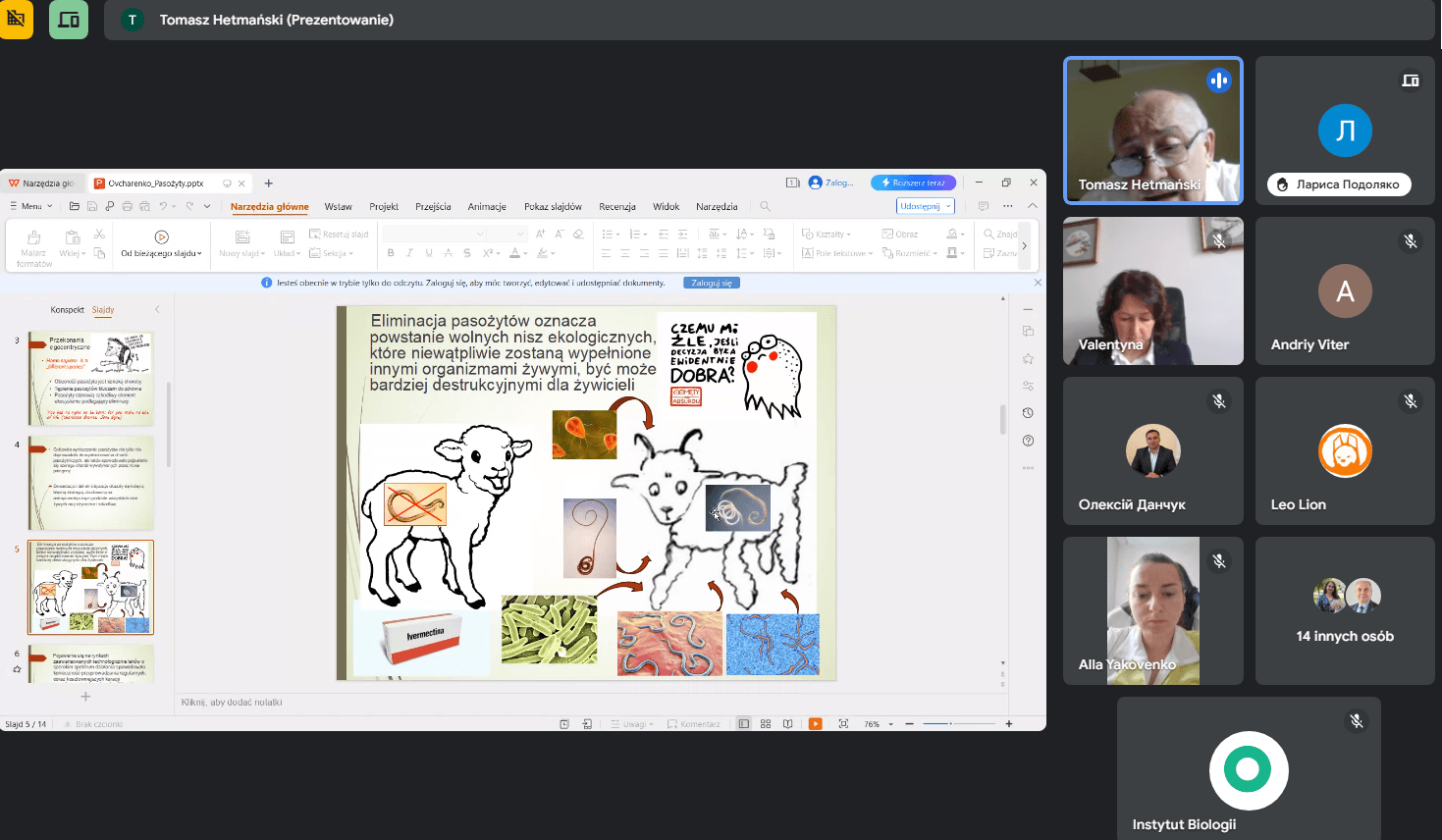The height and width of the screenshot is (840, 1442).
Task: Expand ribbon overflow right arrow
Action: 1024,245
